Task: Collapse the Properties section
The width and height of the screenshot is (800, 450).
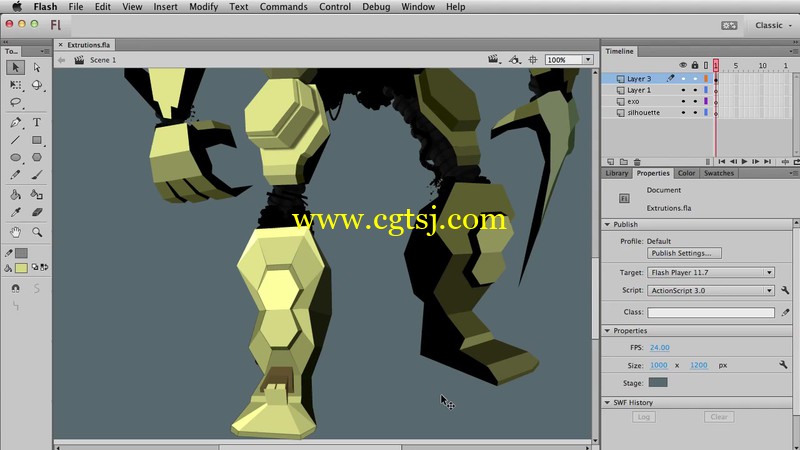Action: (607, 331)
